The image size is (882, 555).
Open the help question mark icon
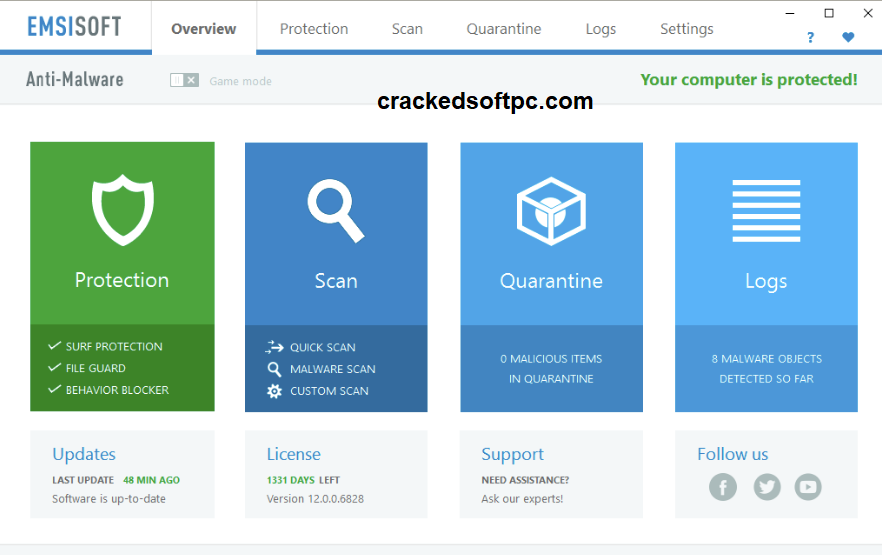(x=810, y=38)
